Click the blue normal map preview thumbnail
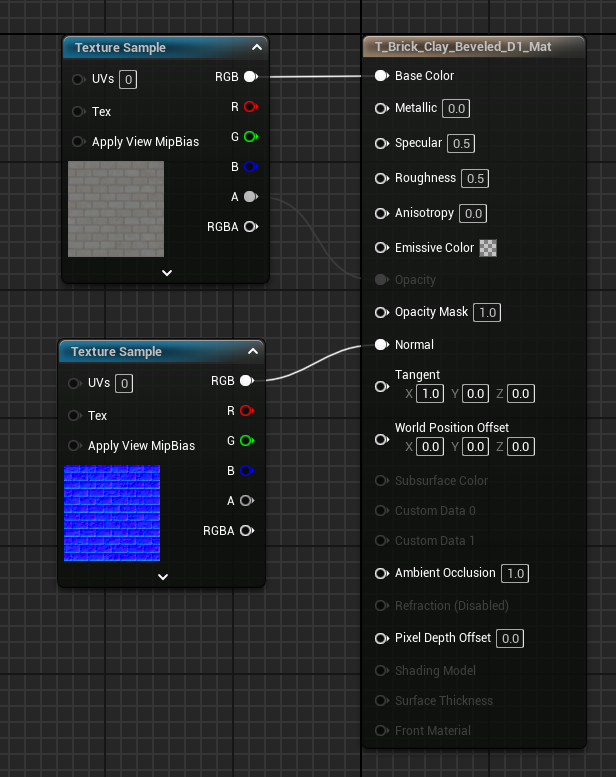The width and height of the screenshot is (616, 777). pos(112,513)
